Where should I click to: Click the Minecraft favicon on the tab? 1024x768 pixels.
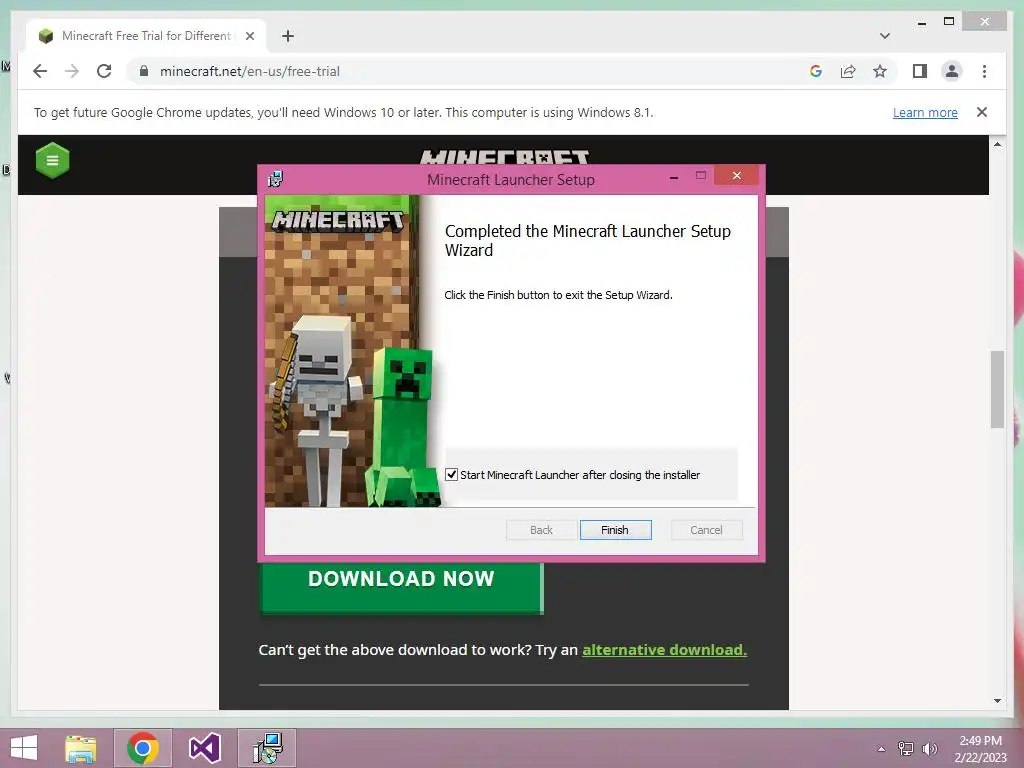[46, 36]
